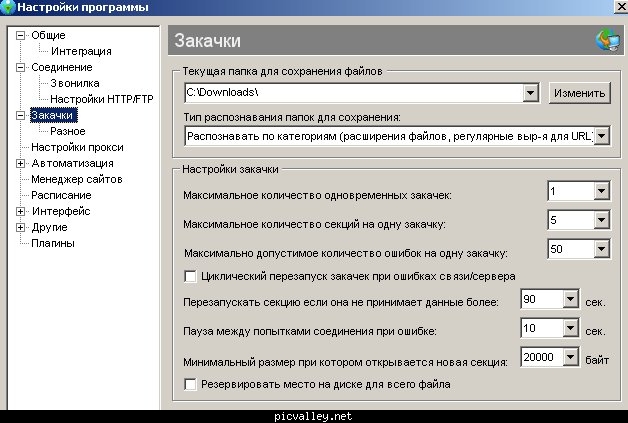Select Разное under Закачки
This screenshot has height=423, width=628.
coord(68,131)
